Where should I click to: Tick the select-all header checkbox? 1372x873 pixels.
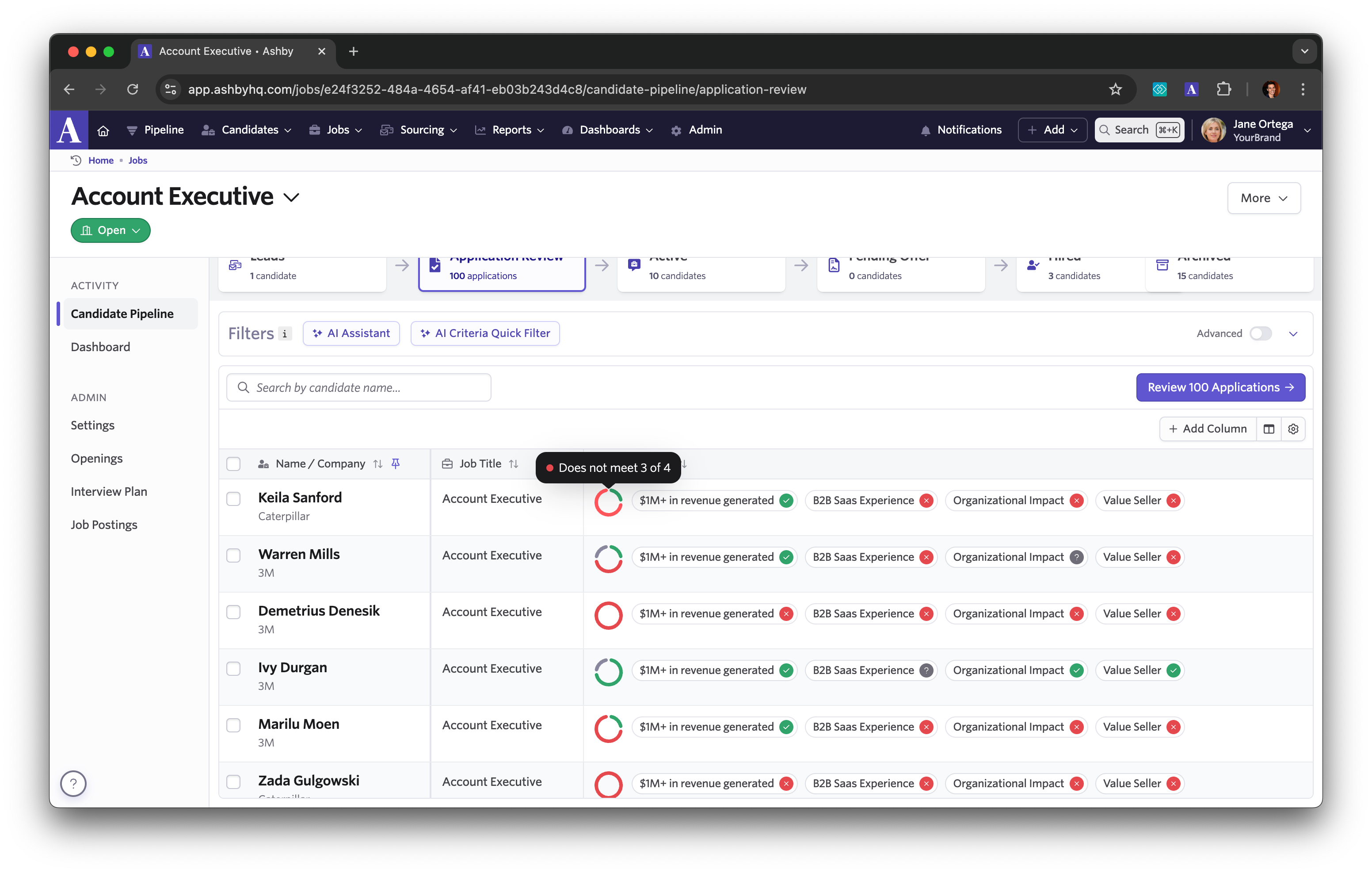click(x=234, y=463)
